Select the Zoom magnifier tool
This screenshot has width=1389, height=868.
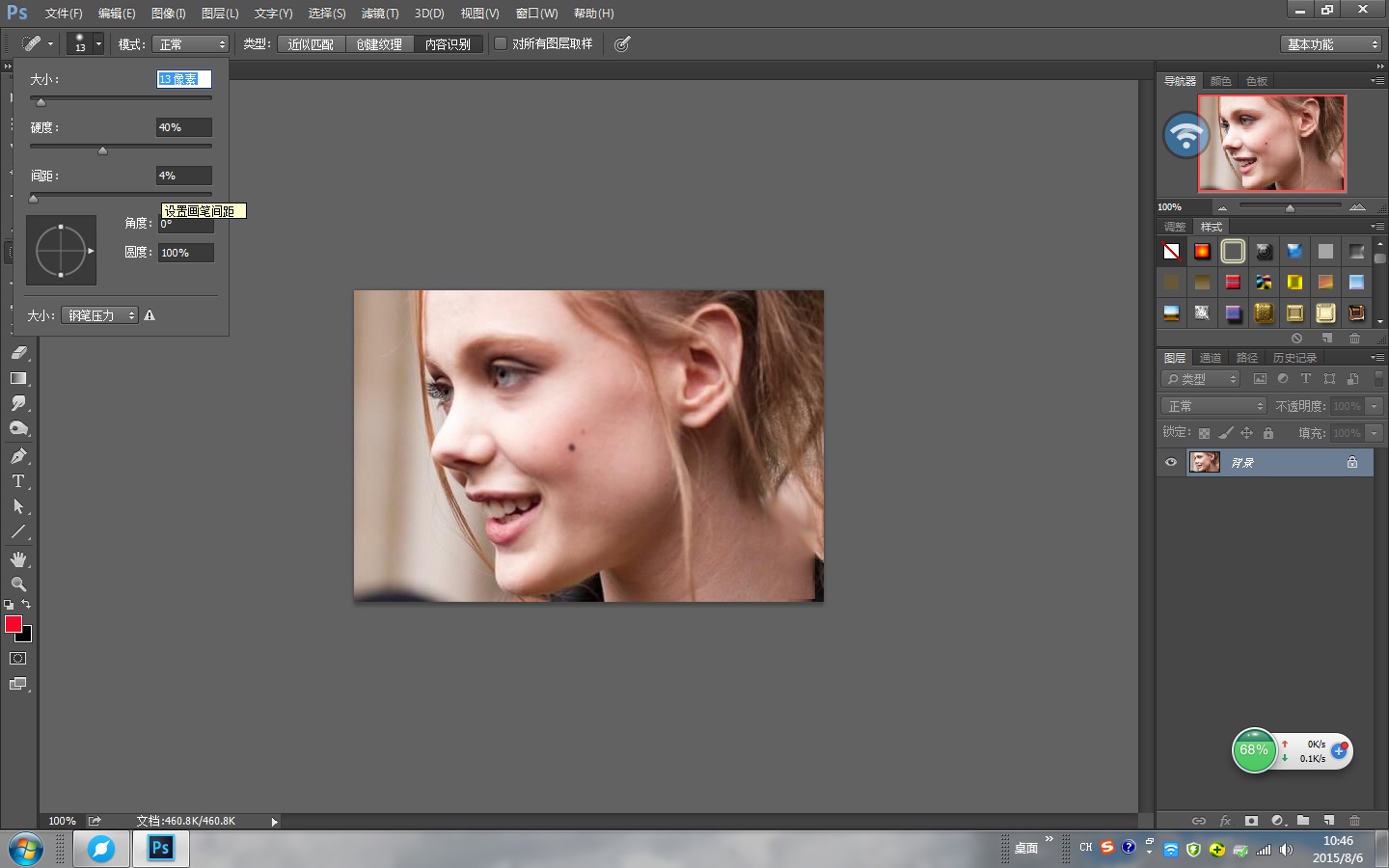(18, 584)
